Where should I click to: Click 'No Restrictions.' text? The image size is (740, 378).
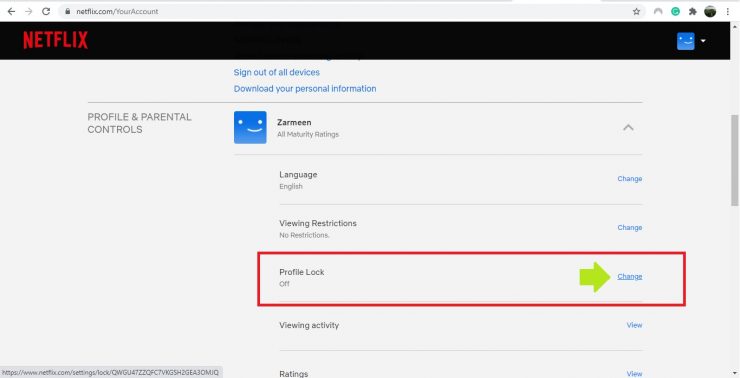coord(304,235)
